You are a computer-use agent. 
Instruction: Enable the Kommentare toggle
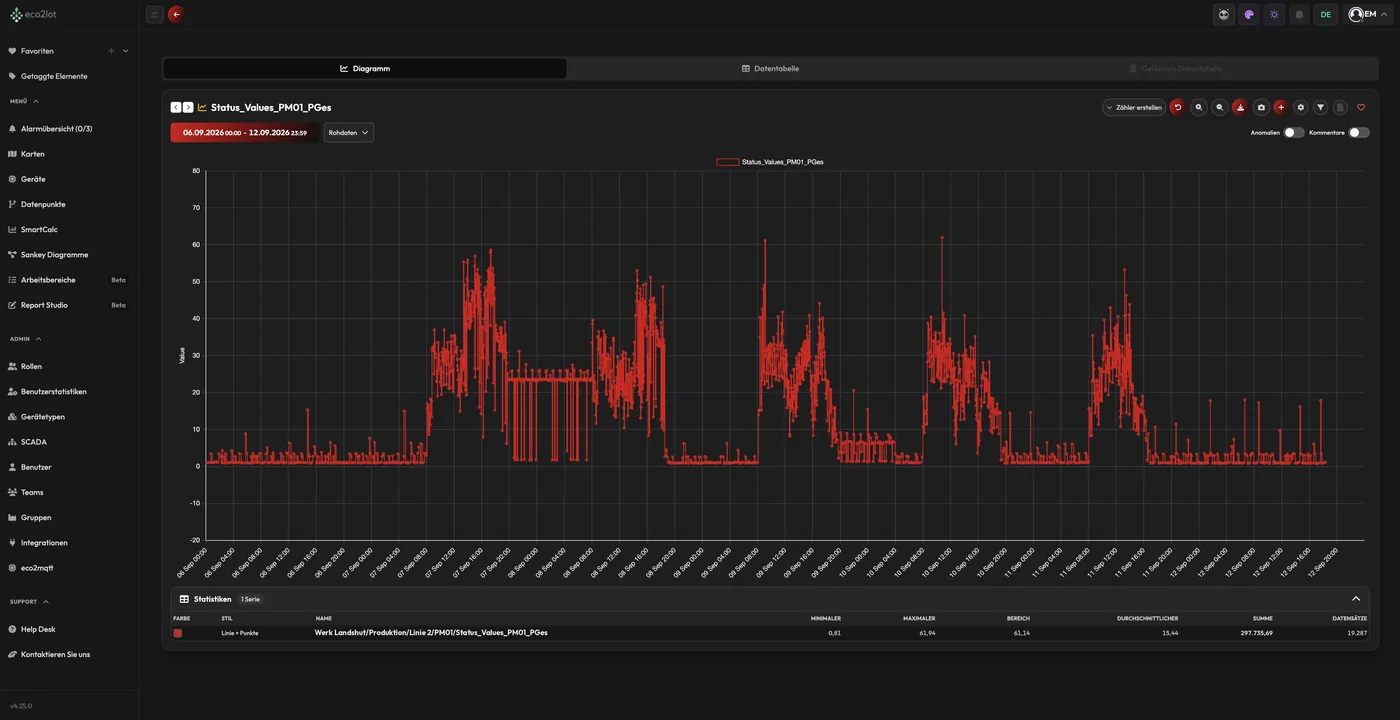click(1358, 132)
